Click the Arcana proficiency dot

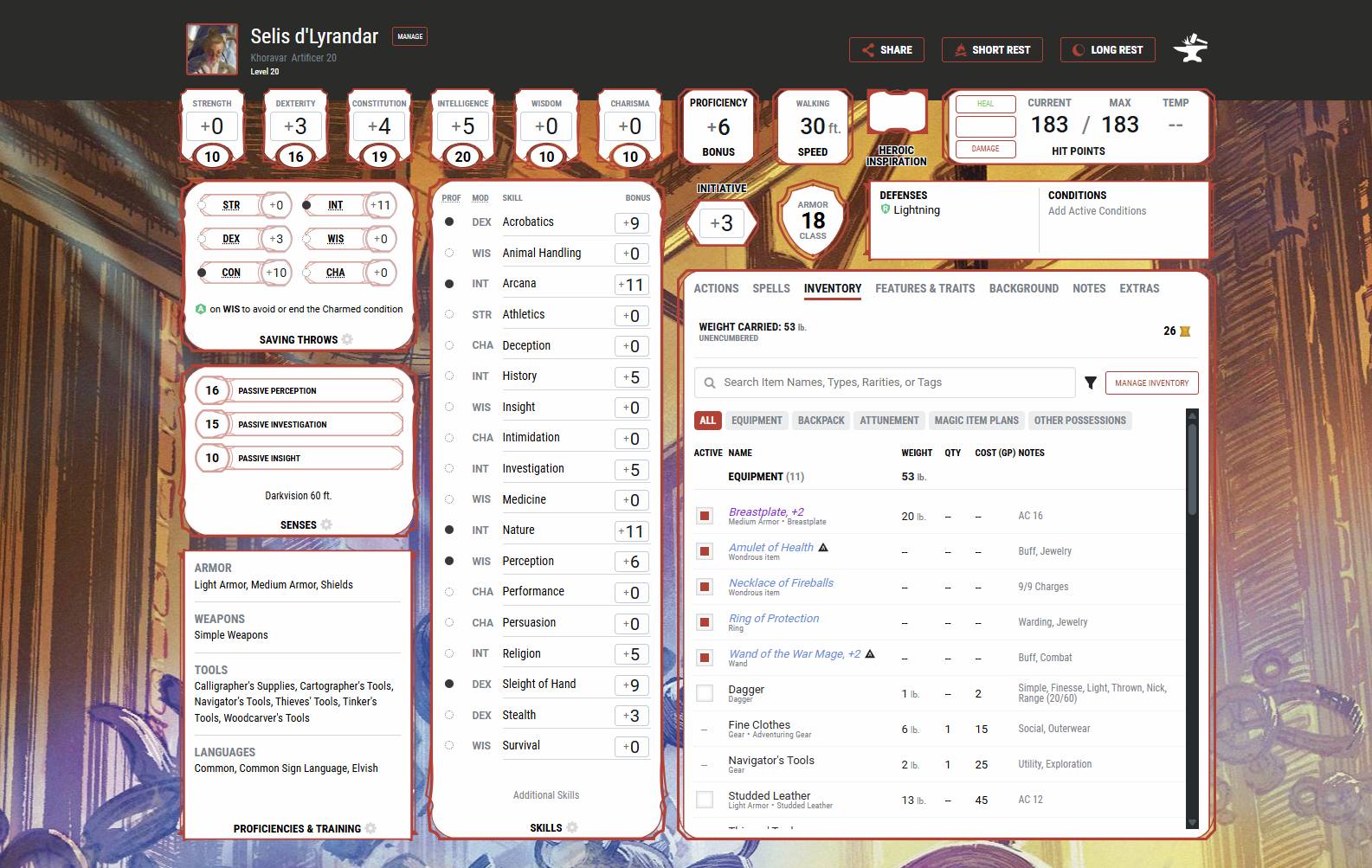449,283
